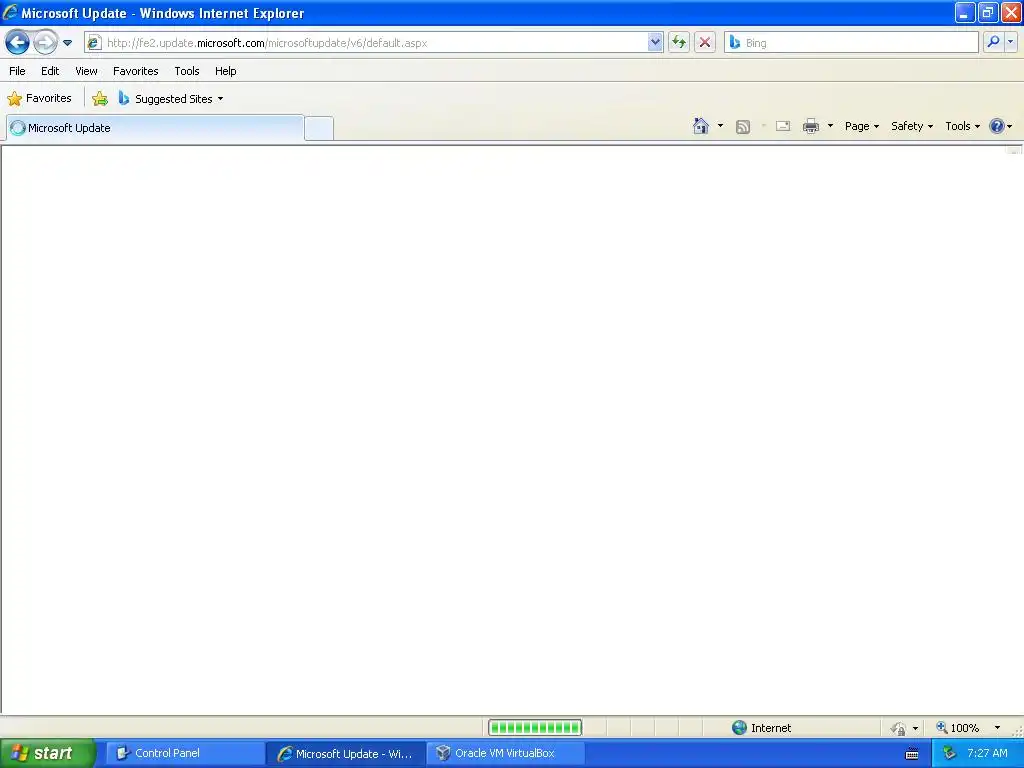Open the Tools command bar menu
Image resolution: width=1024 pixels, height=768 pixels.
[963, 126]
